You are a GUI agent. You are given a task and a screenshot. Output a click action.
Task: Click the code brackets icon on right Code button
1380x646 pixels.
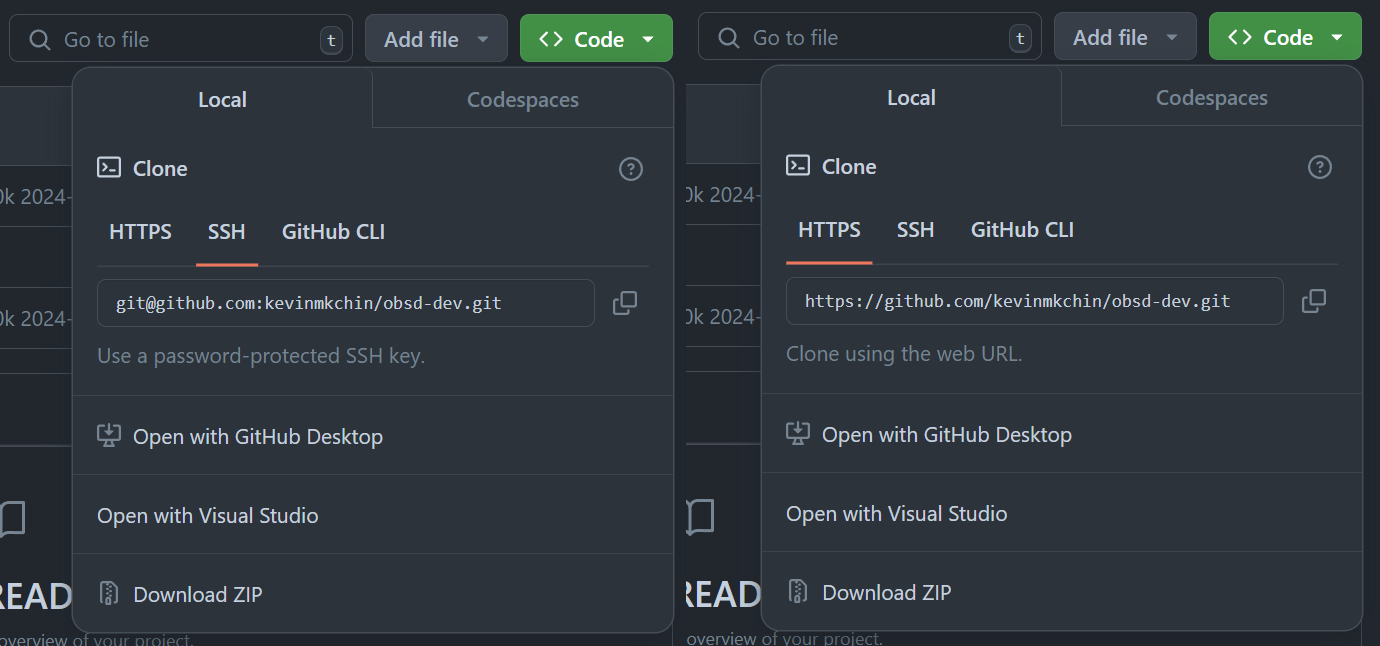(x=1240, y=38)
